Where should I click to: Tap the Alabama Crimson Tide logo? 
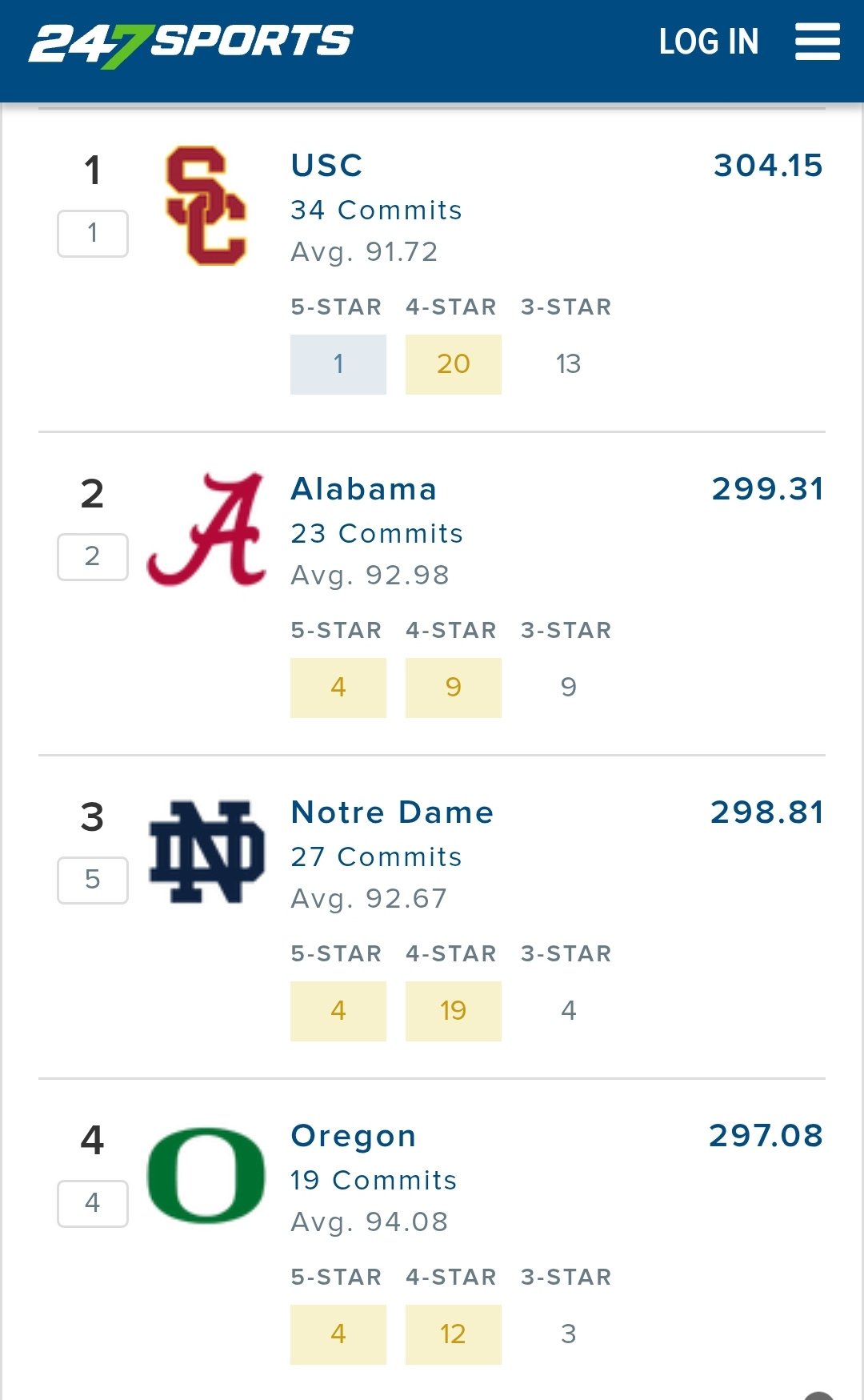click(x=206, y=529)
